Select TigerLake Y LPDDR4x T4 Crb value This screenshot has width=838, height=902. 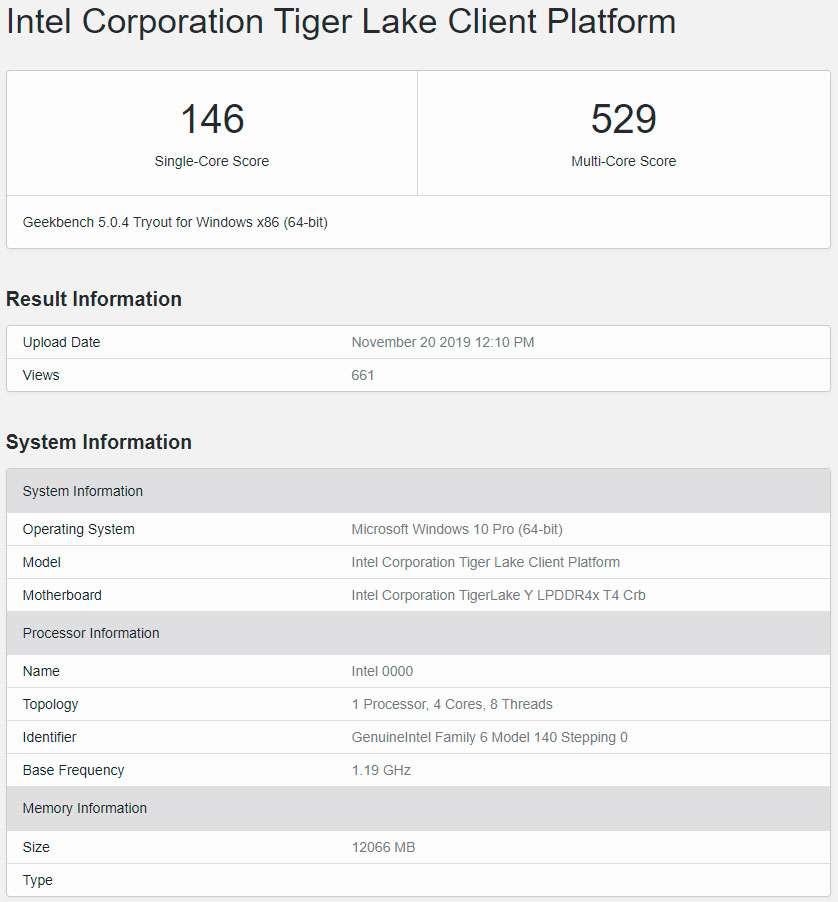499,595
